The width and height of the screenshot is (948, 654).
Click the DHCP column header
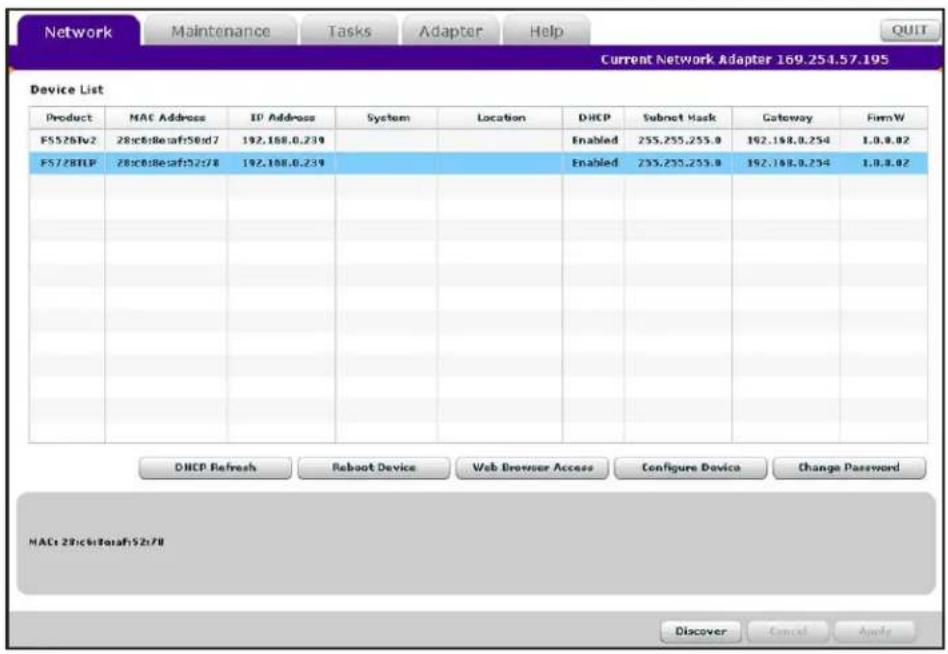tap(594, 118)
